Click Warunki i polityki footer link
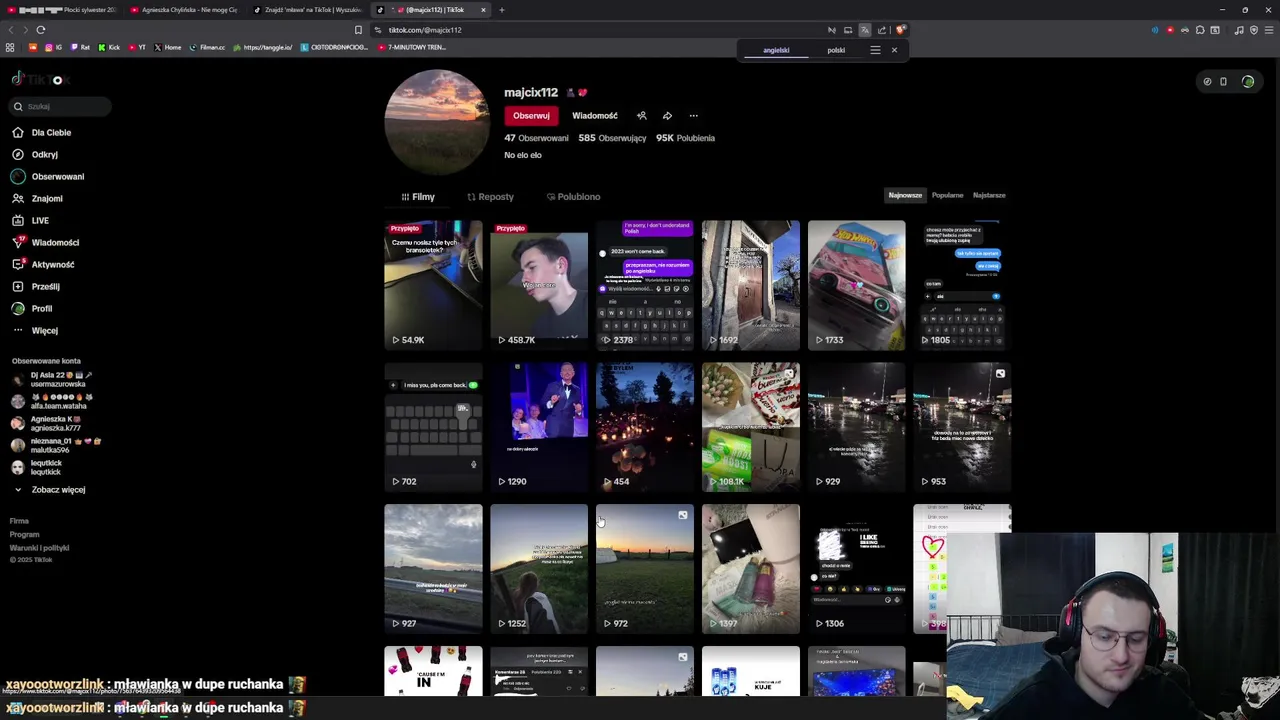The image size is (1280, 720). coord(39,548)
